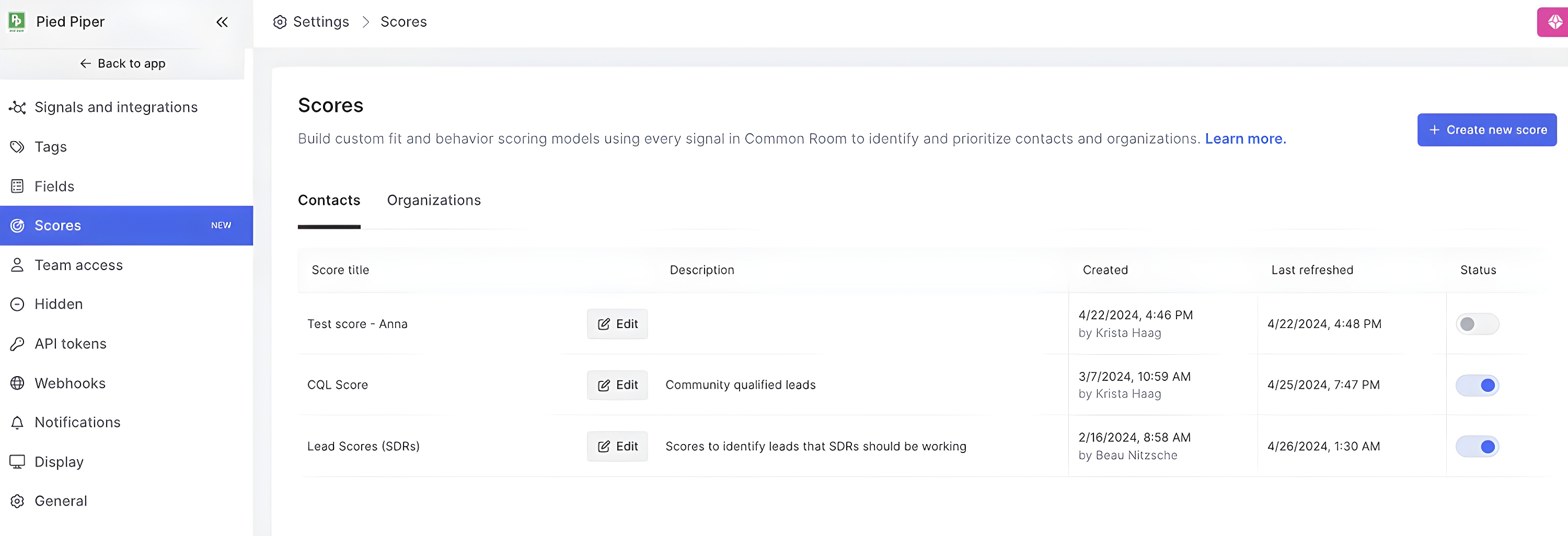Open Team access person icon

[x=17, y=265]
